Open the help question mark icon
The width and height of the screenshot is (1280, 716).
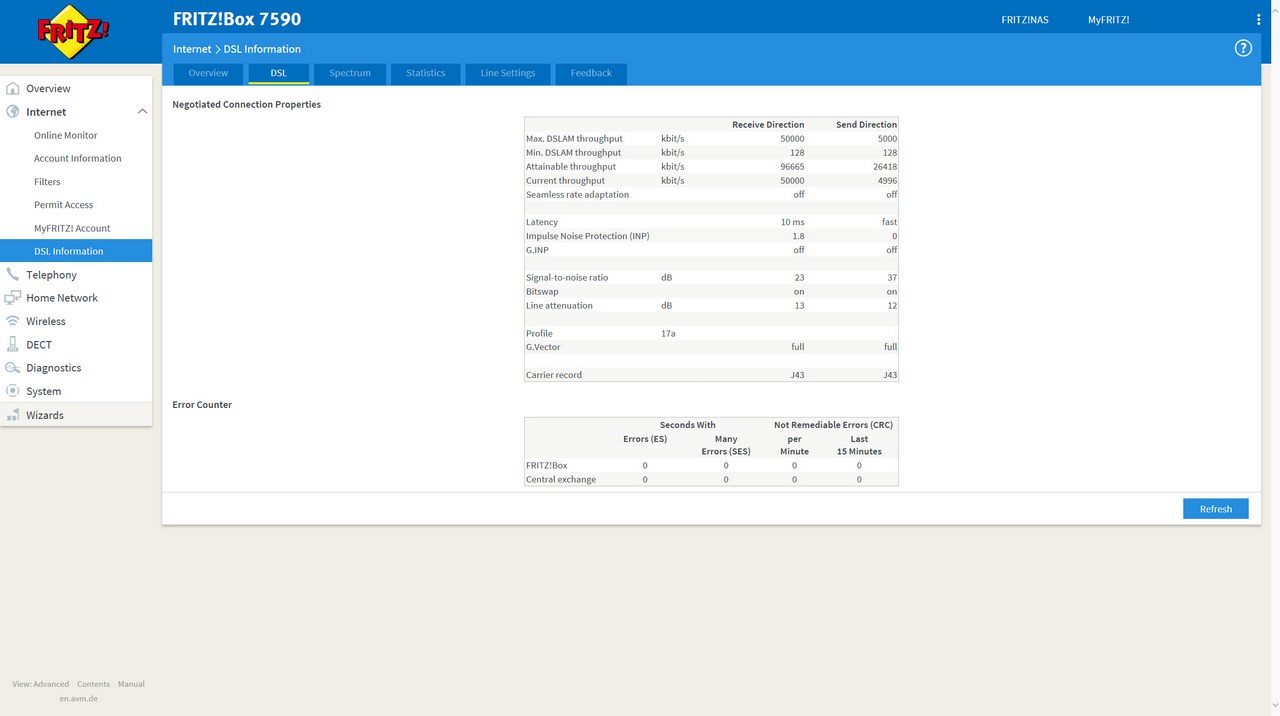pos(1243,48)
